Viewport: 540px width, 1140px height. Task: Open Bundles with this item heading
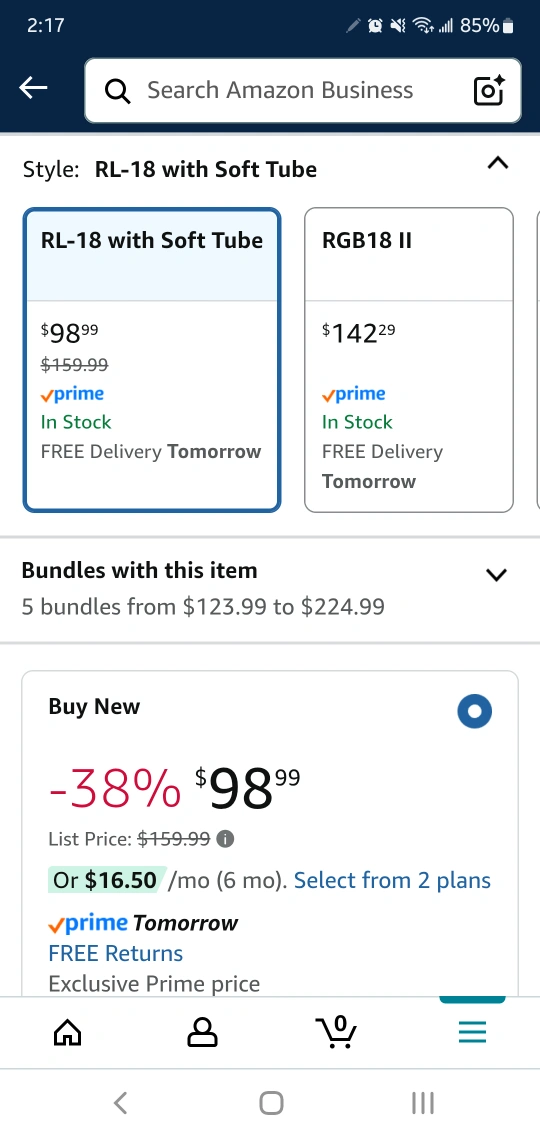[140, 570]
